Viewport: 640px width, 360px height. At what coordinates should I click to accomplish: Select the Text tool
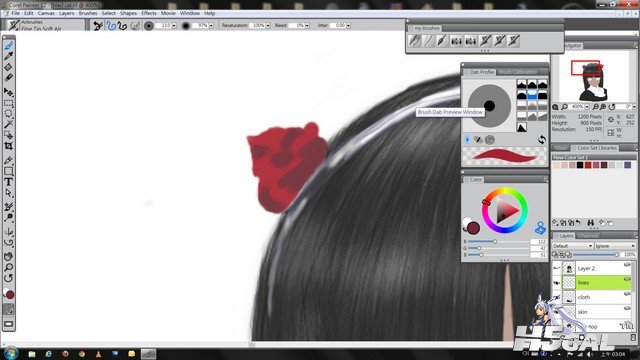(9, 182)
